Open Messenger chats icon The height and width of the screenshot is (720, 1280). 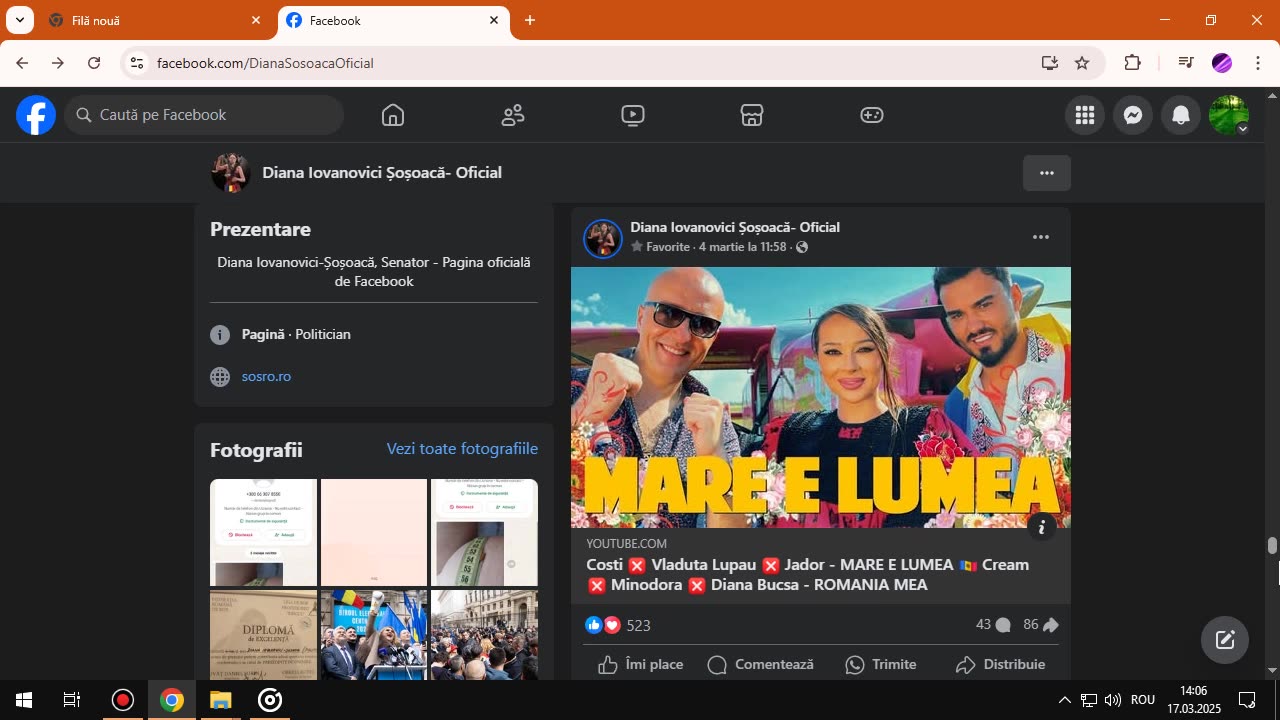1133,115
